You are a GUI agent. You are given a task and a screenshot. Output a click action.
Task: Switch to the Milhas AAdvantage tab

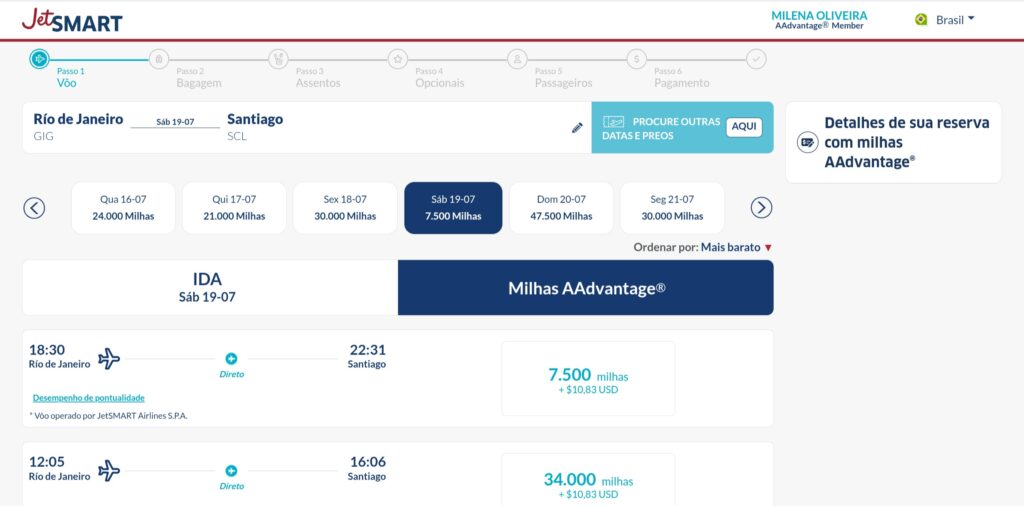586,288
